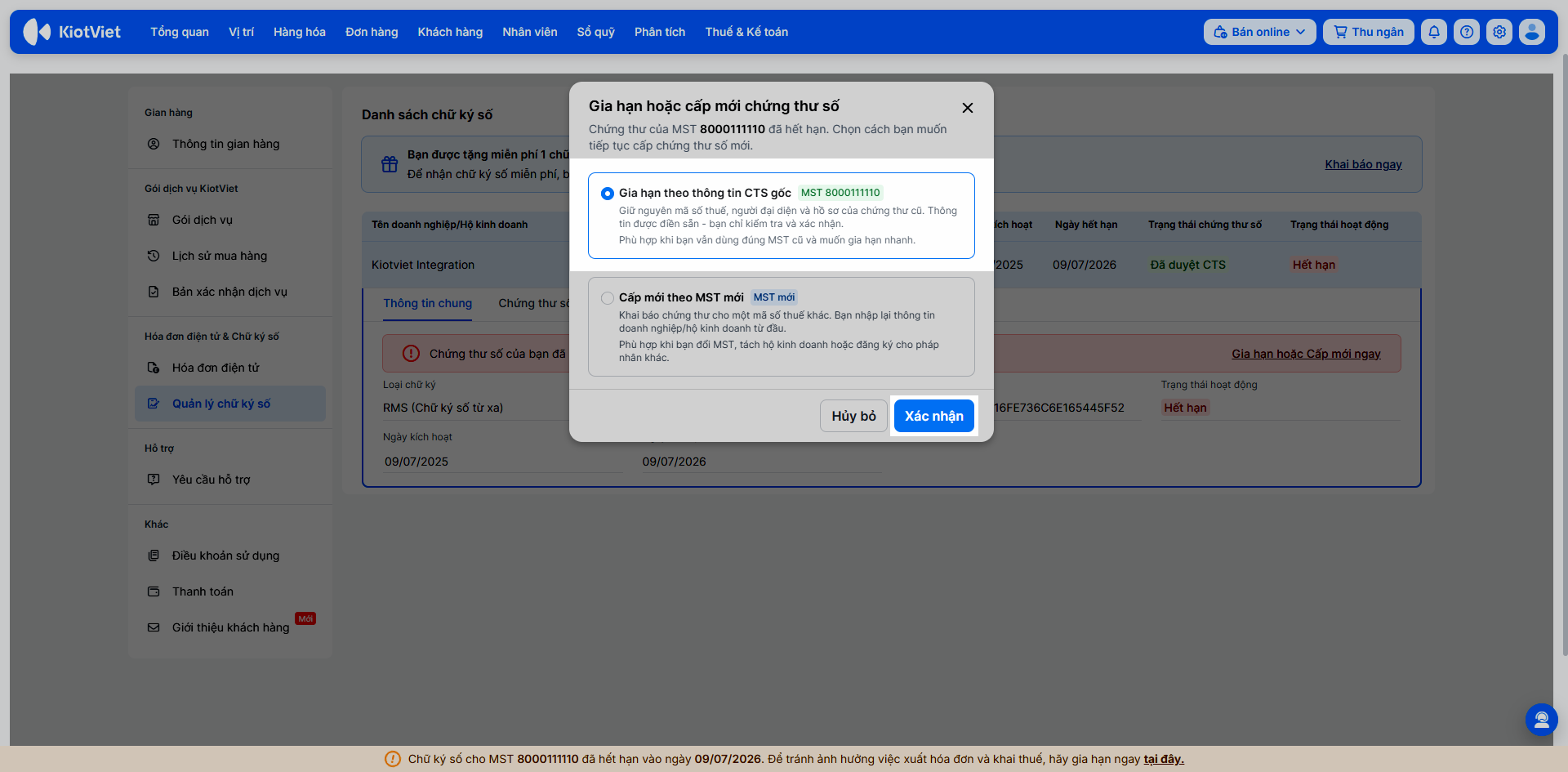Open Hóa đơn điện tử in sidebar
This screenshot has width=1568, height=772.
230,368
